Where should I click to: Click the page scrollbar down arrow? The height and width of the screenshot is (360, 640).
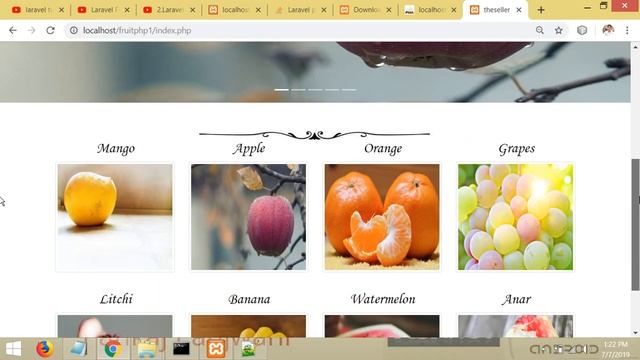[636, 332]
